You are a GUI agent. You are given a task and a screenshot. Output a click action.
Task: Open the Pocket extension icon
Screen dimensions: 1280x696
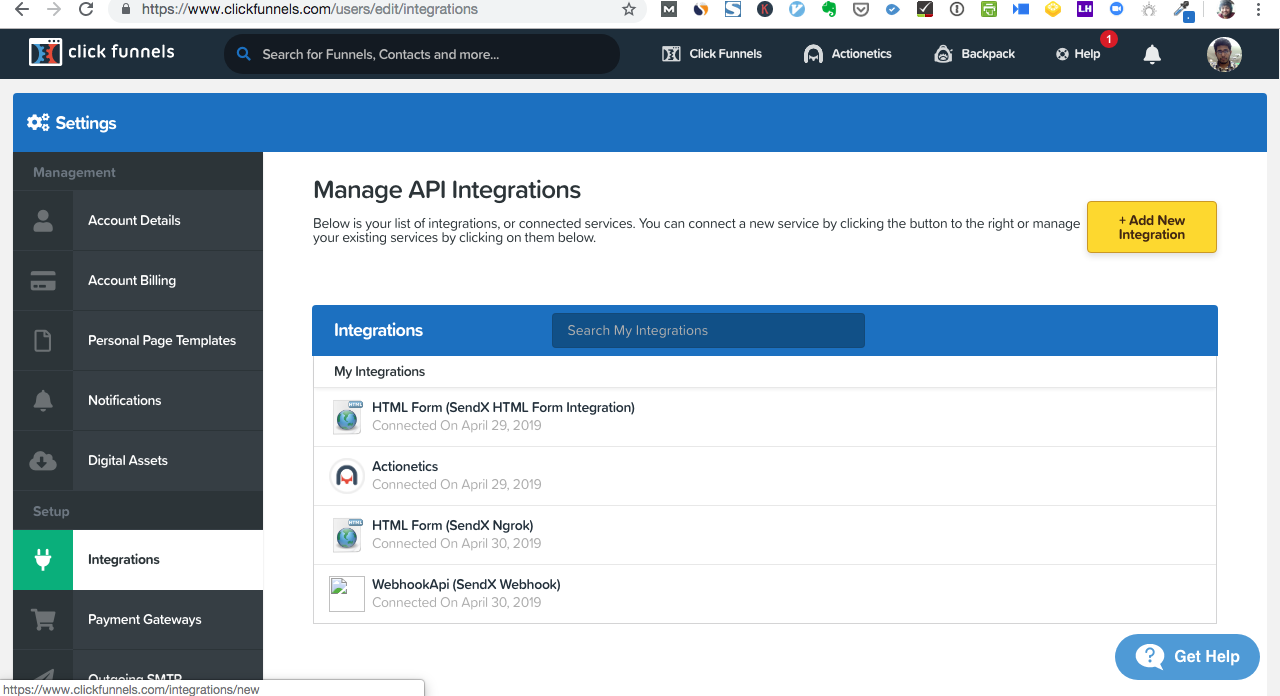point(861,9)
